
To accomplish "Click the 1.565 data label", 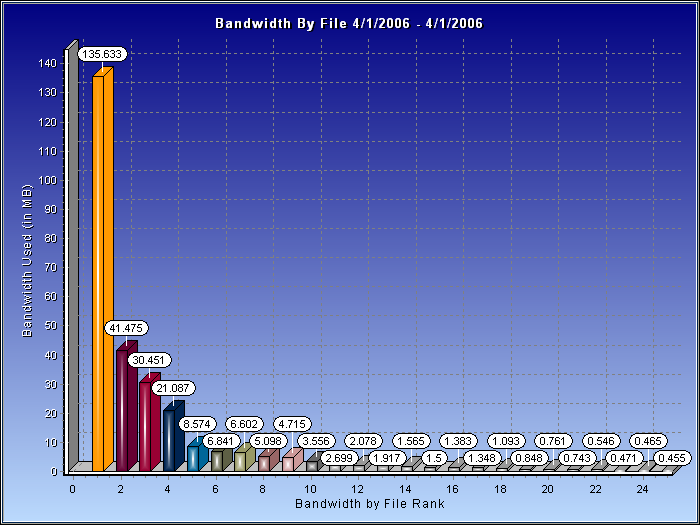I will point(411,442).
